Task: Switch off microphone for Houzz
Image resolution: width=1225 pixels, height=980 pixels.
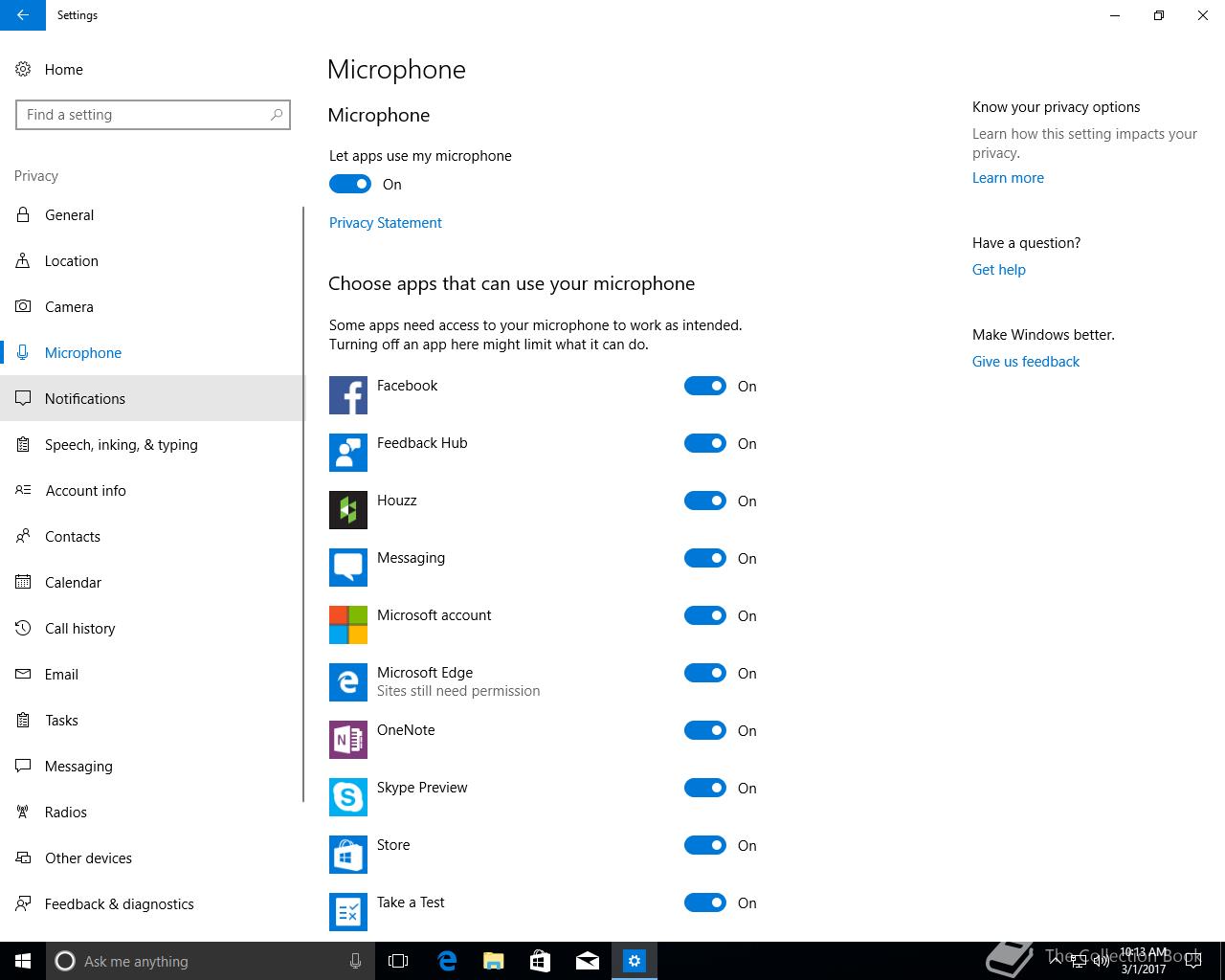Action: click(x=705, y=501)
